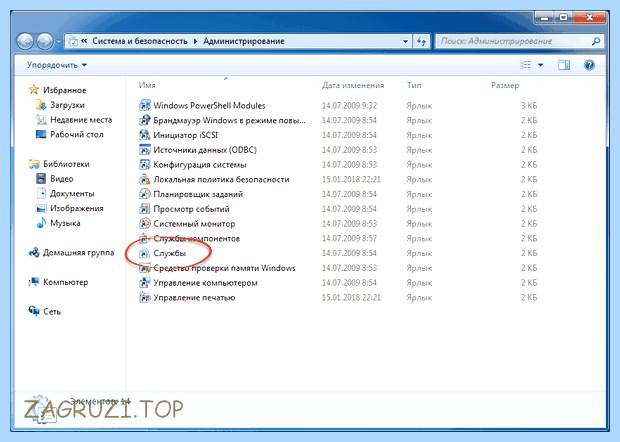620x442 pixels.
Task: Select "Службы компонентов" file name
Action: pos(197,238)
